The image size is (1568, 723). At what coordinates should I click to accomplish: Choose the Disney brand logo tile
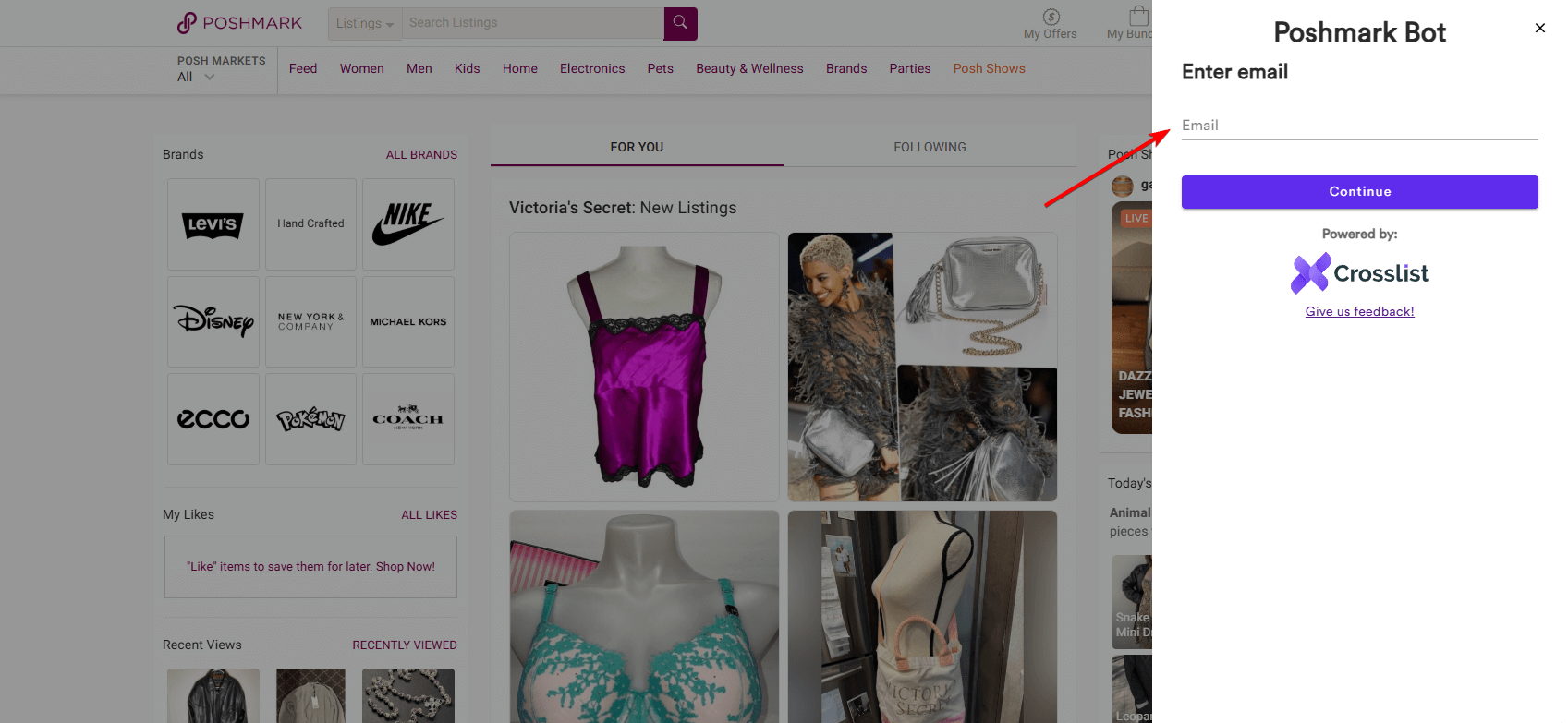pyautogui.click(x=213, y=321)
